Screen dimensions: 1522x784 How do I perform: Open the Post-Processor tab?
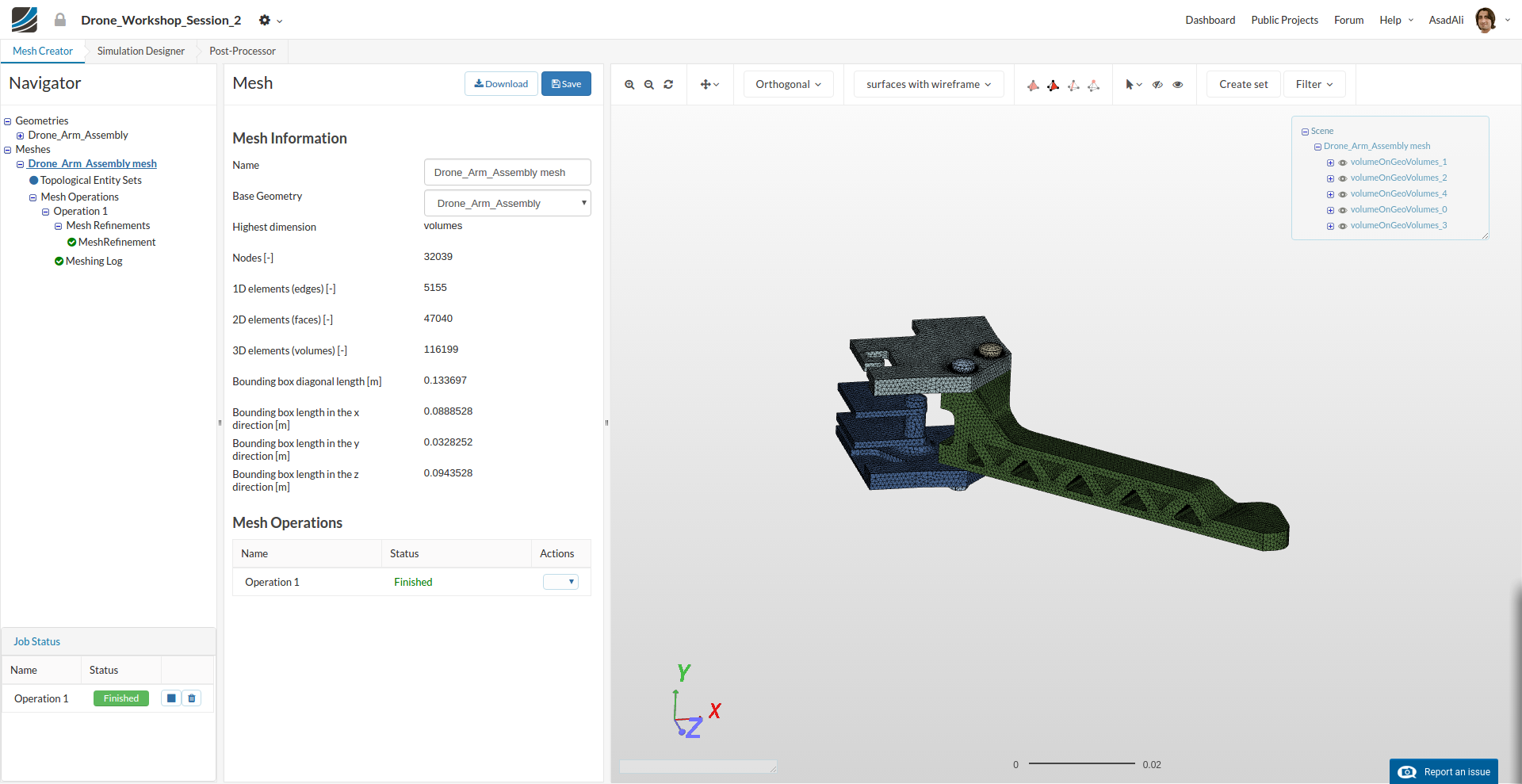[x=243, y=52]
